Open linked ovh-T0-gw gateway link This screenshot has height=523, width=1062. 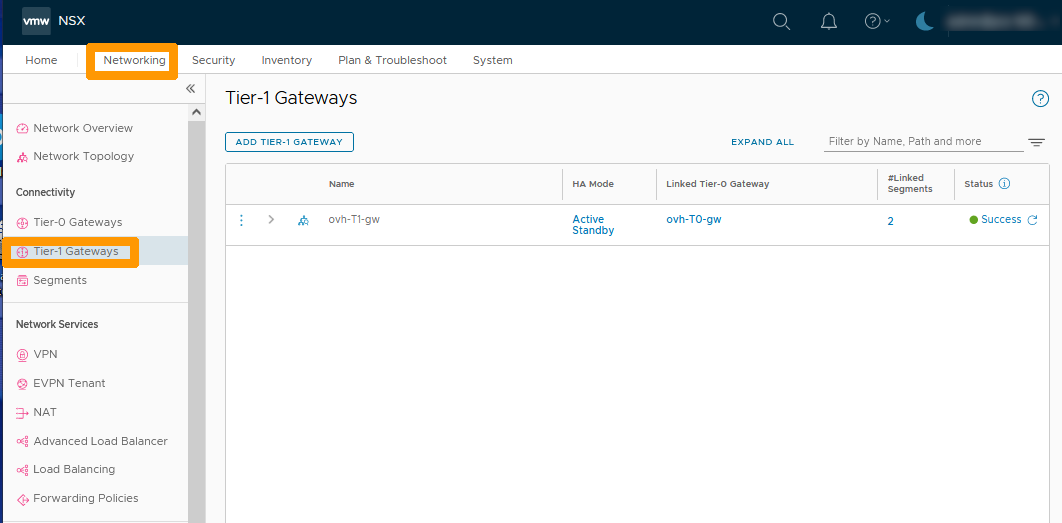pos(694,219)
